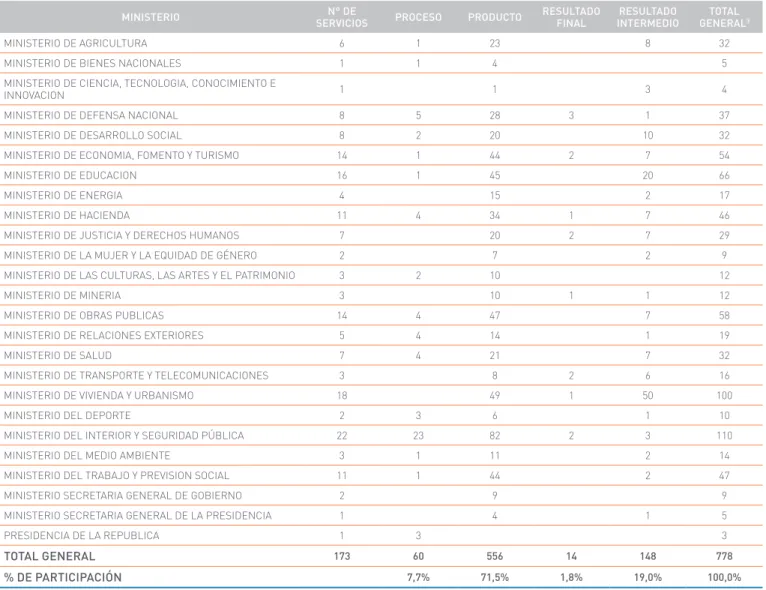Select total Resultado Intermedio value 148

648,556
